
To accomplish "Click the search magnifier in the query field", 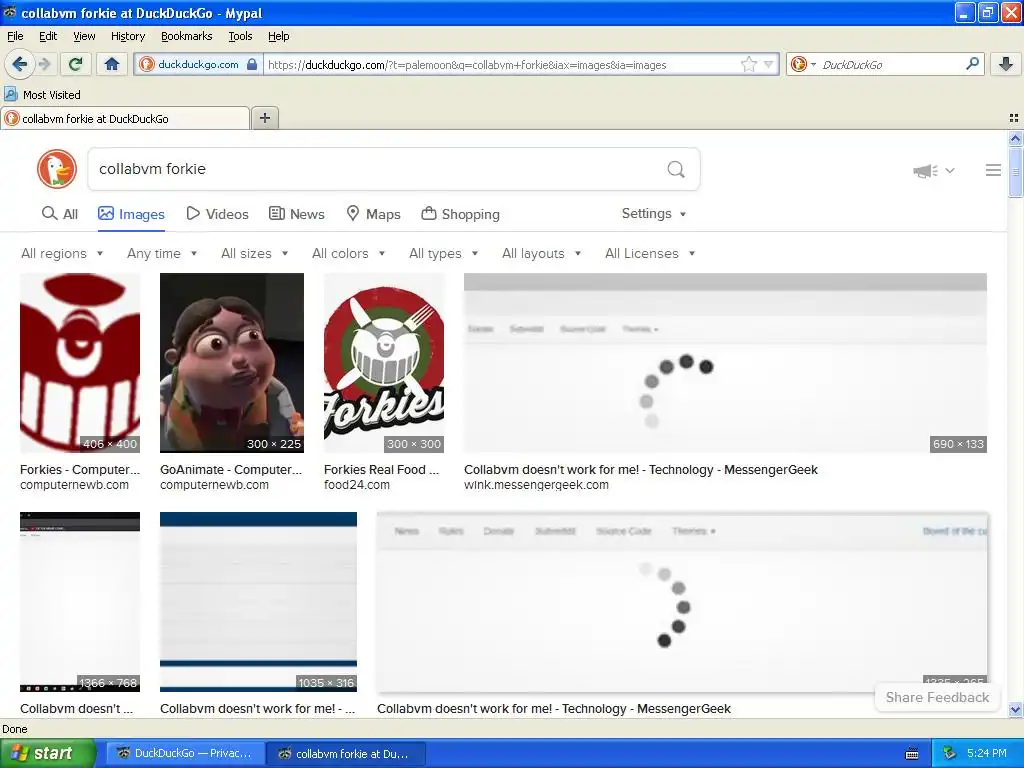I will tap(676, 169).
